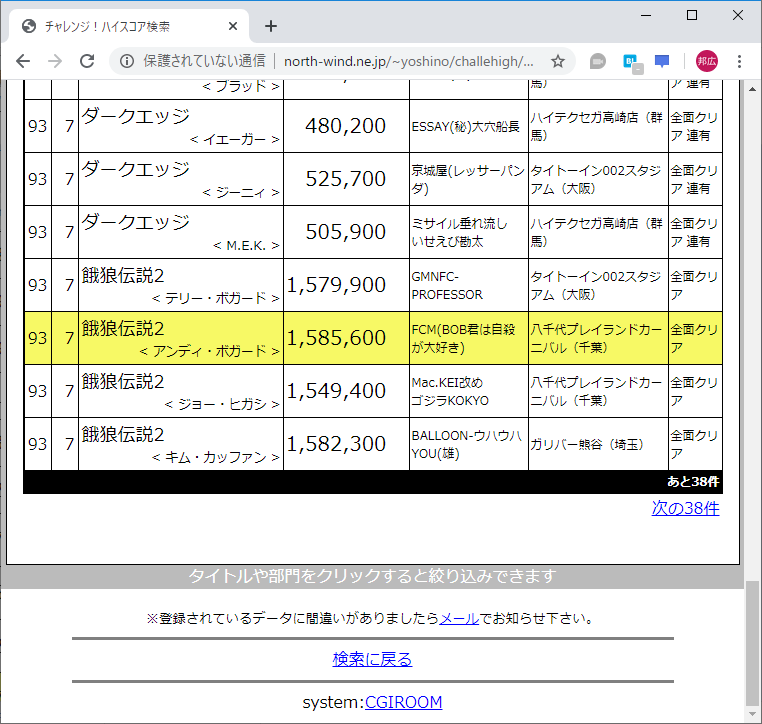Click the < ジーニィ > category
The height and width of the screenshot is (724, 762).
pos(241,192)
